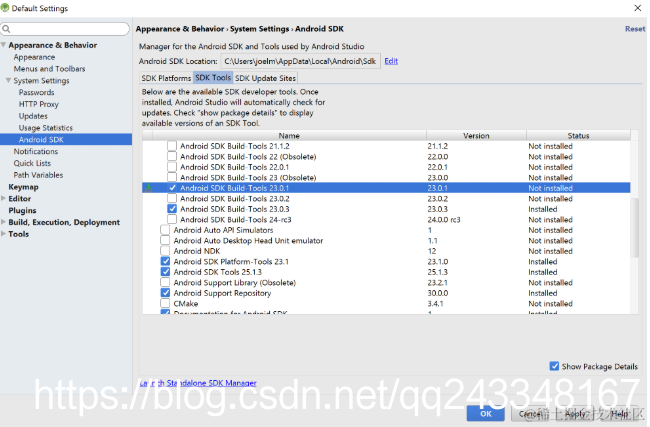Select Quick Lists item
Screen dimensions: 650x427
(x=32, y=163)
